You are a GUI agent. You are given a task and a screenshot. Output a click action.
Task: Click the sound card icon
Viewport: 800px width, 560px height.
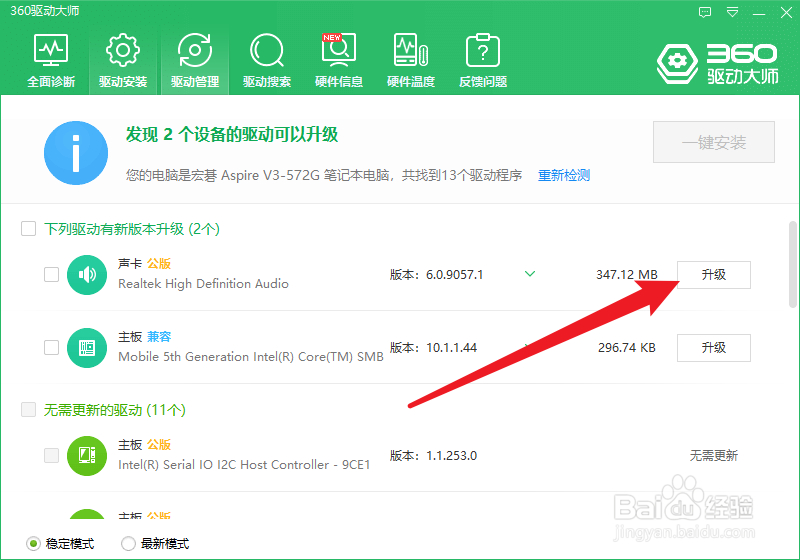coord(87,275)
